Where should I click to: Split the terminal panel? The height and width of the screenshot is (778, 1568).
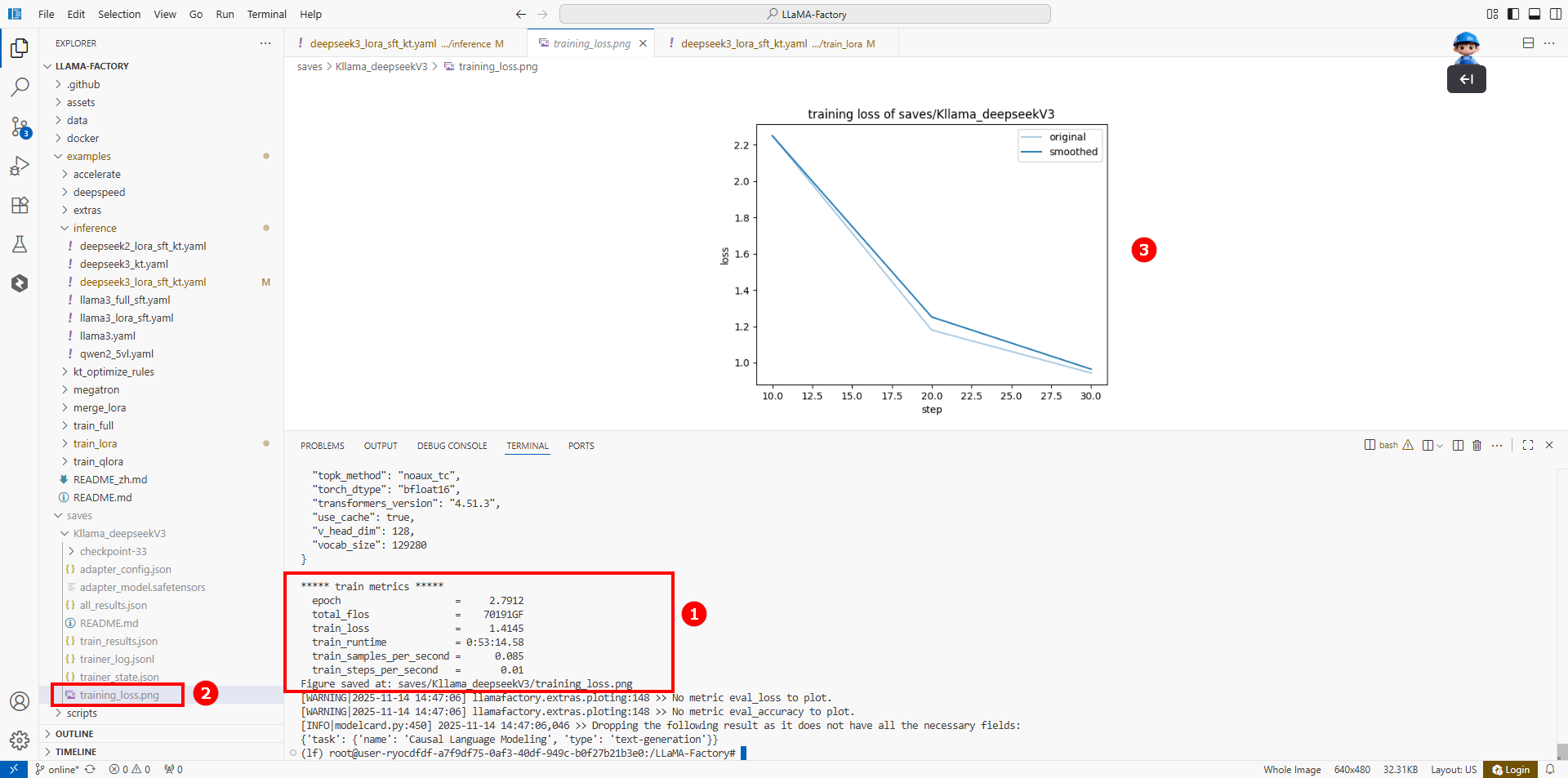coord(1458,446)
